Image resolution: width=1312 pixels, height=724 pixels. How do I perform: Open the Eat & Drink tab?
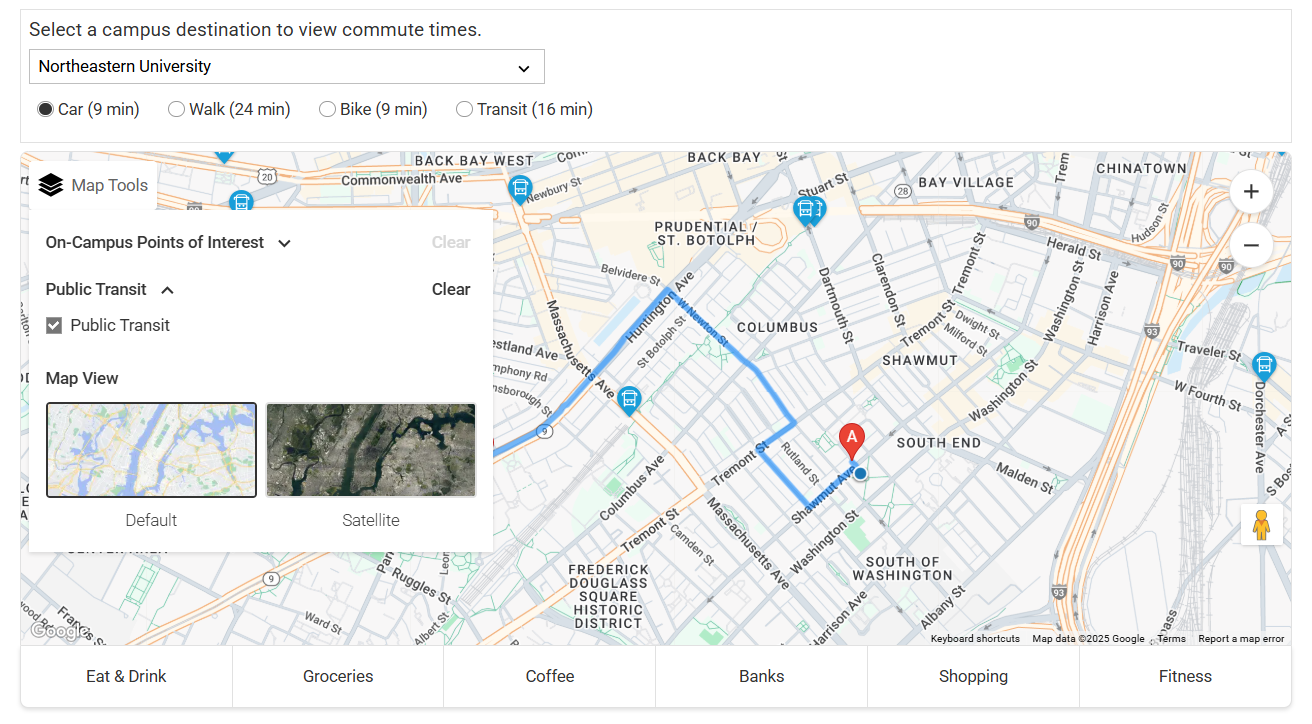pos(126,677)
